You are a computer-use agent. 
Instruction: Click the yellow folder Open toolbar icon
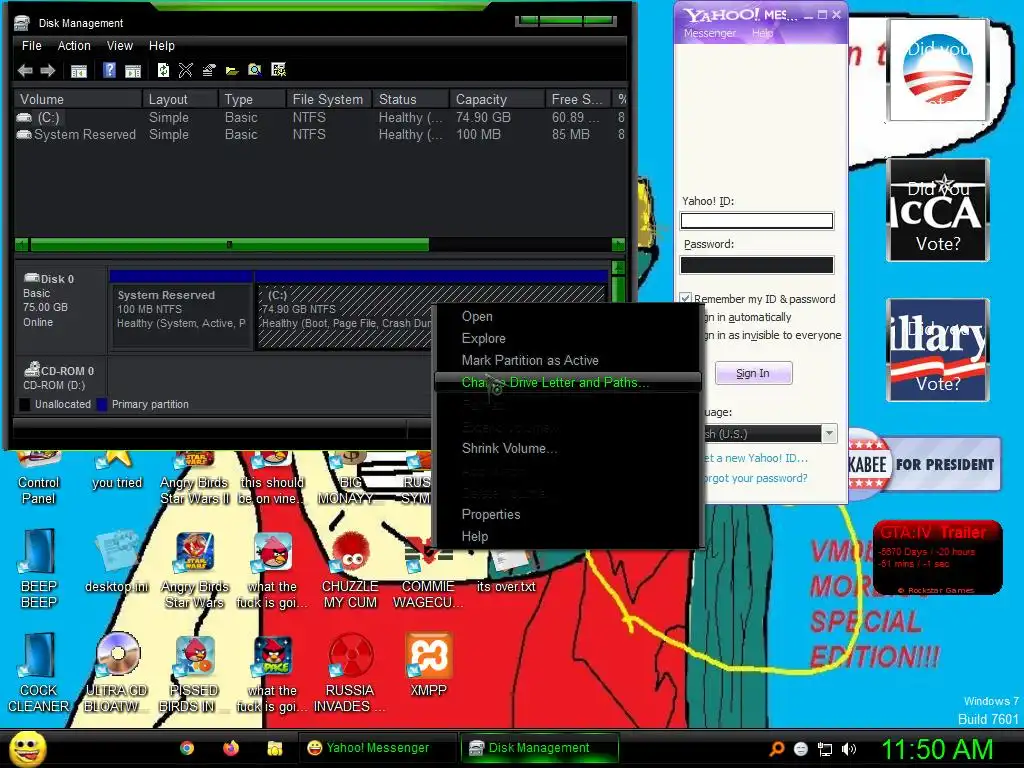pos(232,71)
